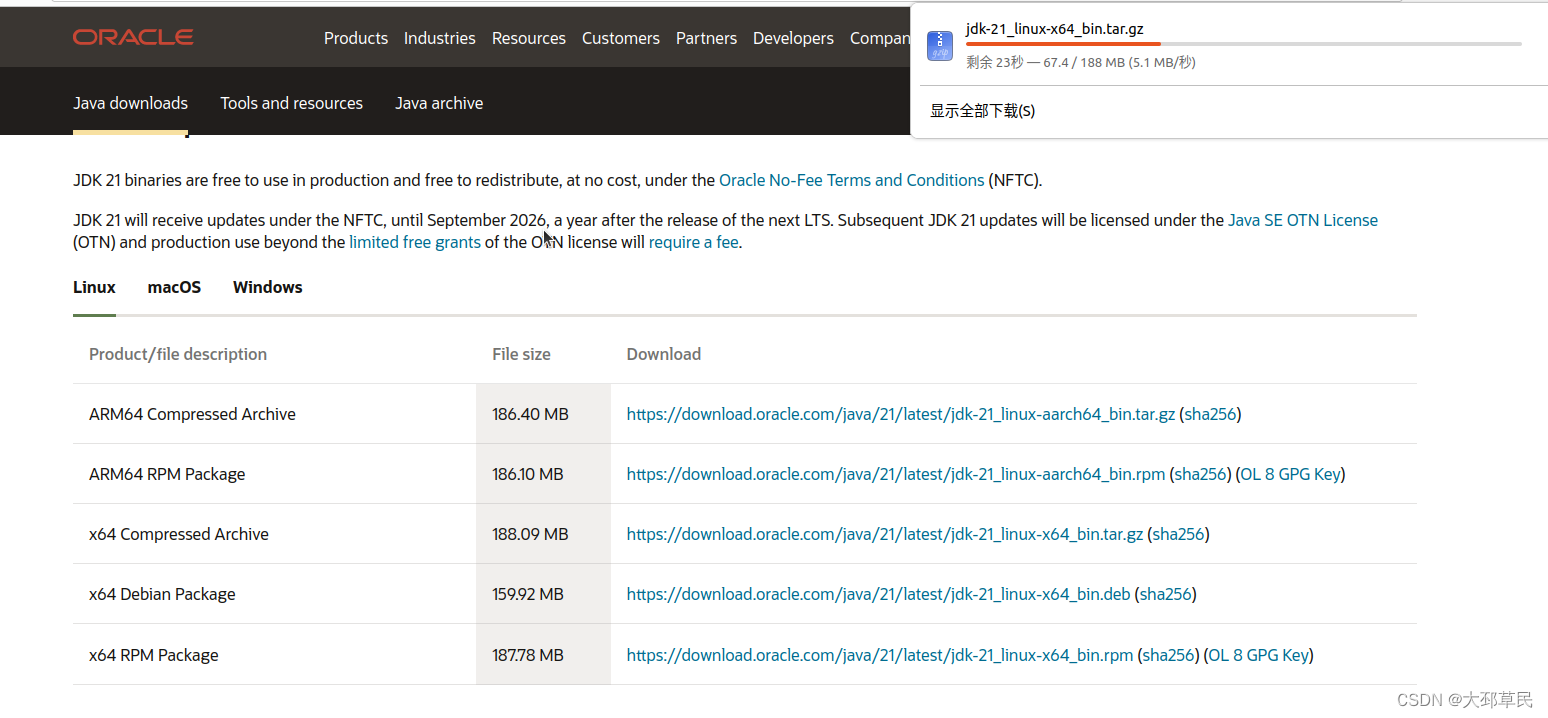
Task: Open the Products menu
Action: coord(356,38)
